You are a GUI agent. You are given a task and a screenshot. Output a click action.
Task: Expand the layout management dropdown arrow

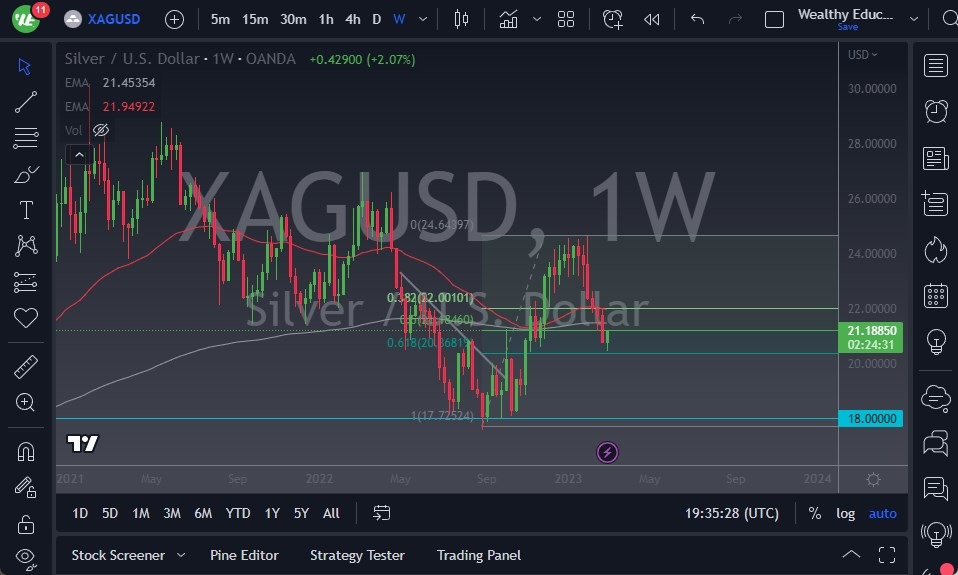pos(914,20)
